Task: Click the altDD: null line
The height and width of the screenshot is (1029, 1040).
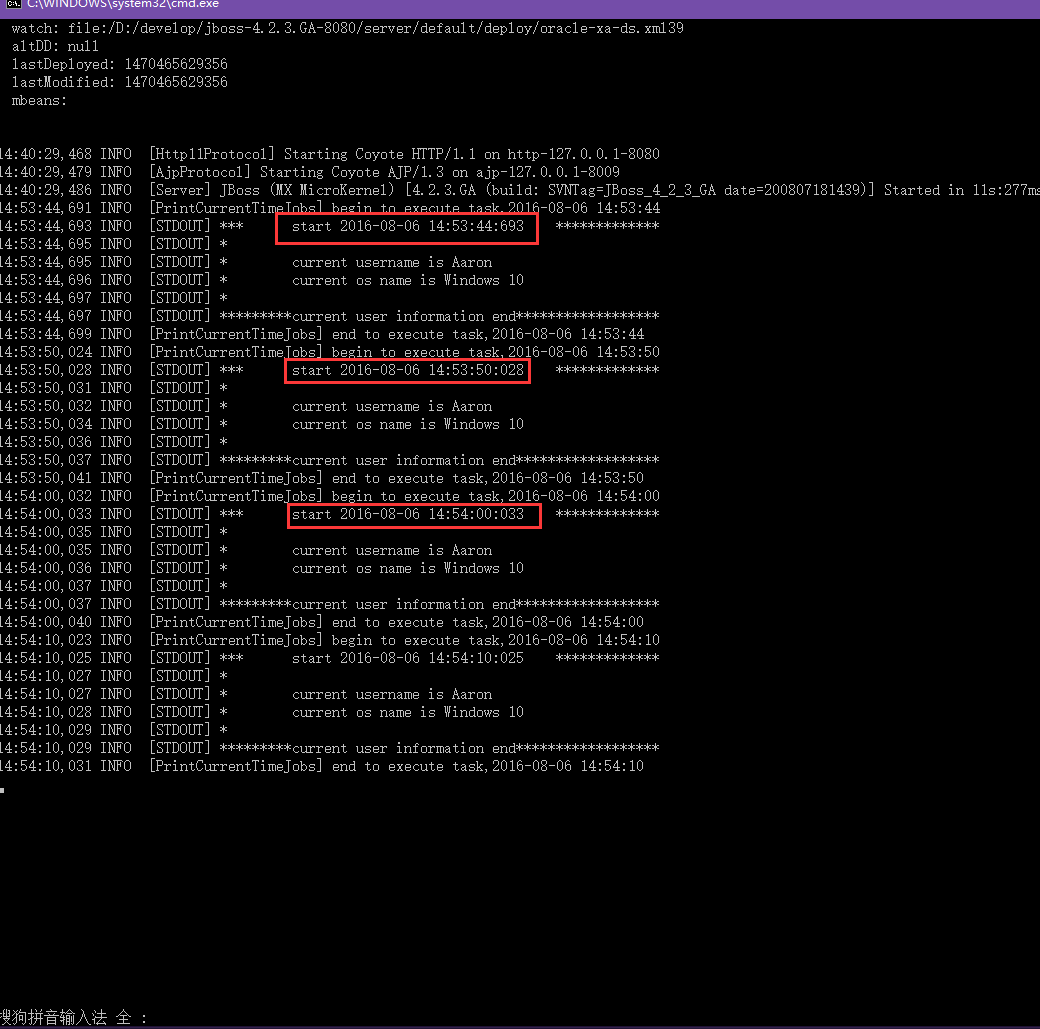Action: click(x=55, y=46)
